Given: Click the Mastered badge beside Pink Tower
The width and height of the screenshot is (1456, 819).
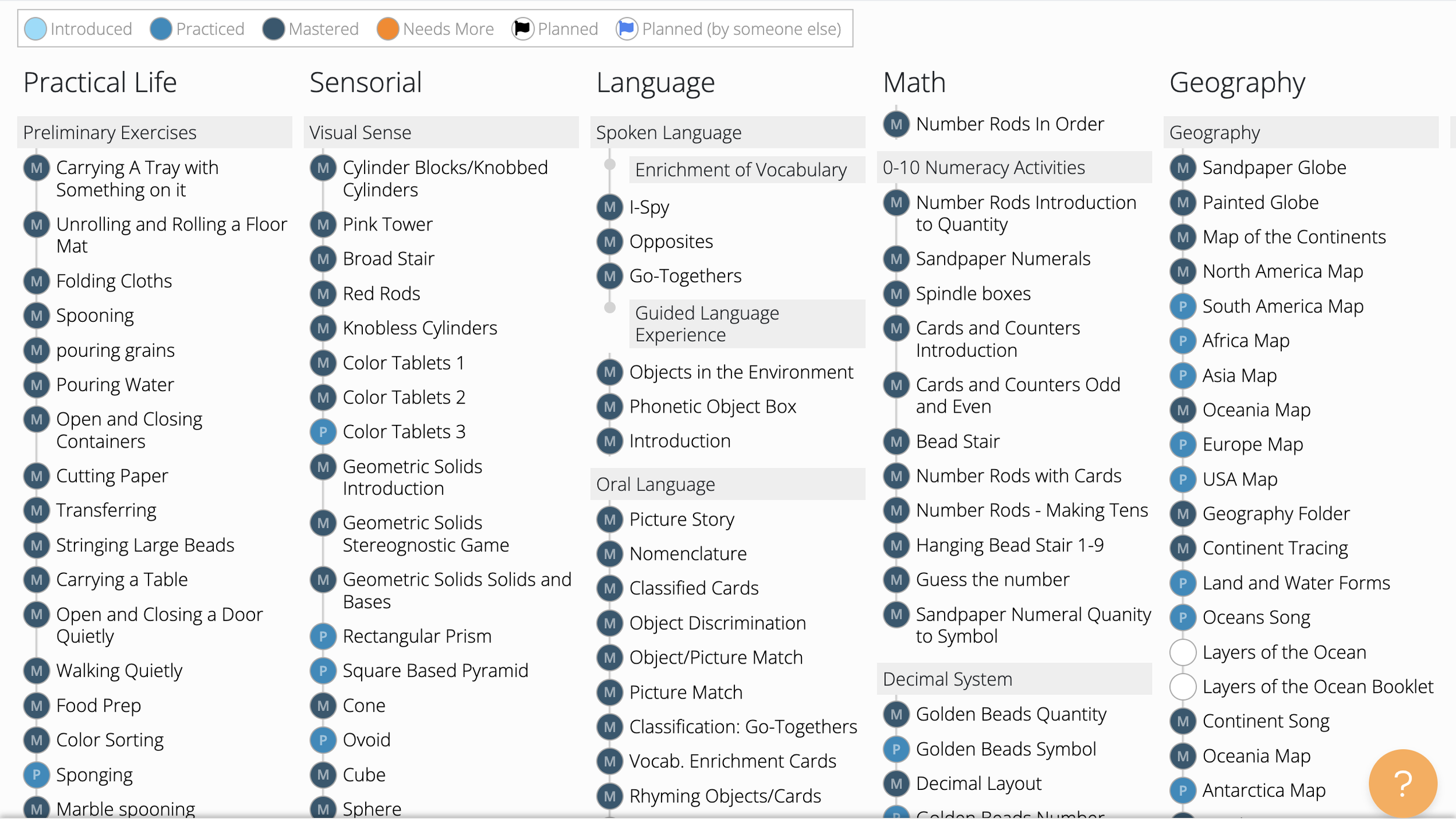Looking at the screenshot, I should click(x=323, y=225).
